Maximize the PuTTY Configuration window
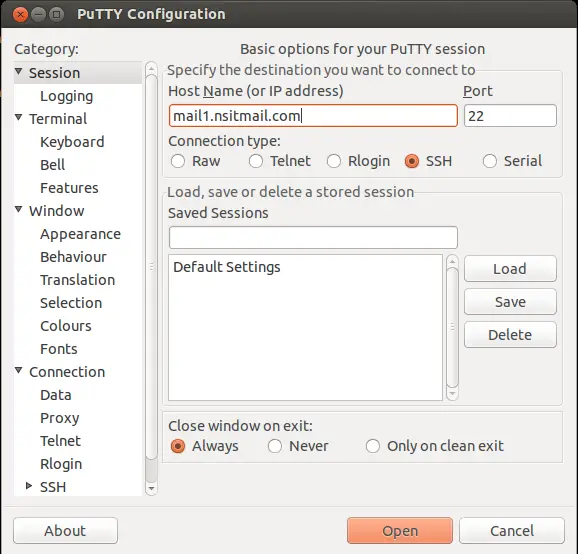578x554 pixels. pyautogui.click(x=56, y=15)
